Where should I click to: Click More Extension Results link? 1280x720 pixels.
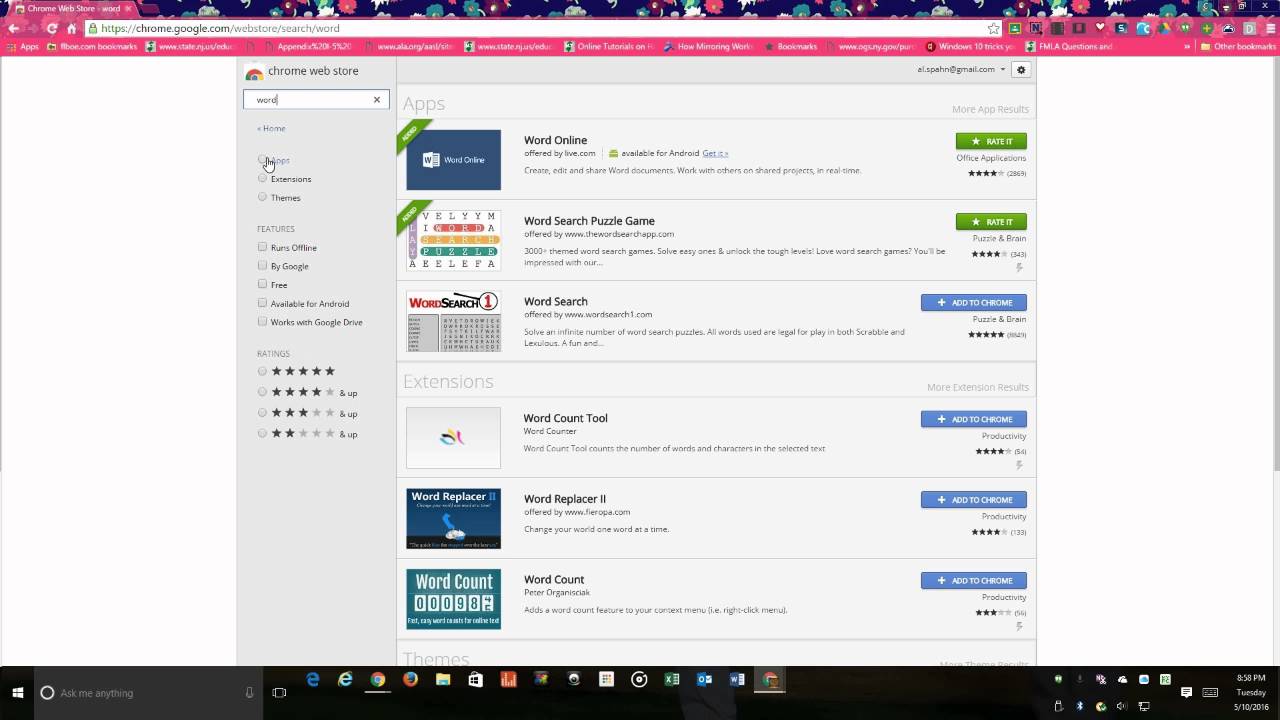(x=977, y=387)
